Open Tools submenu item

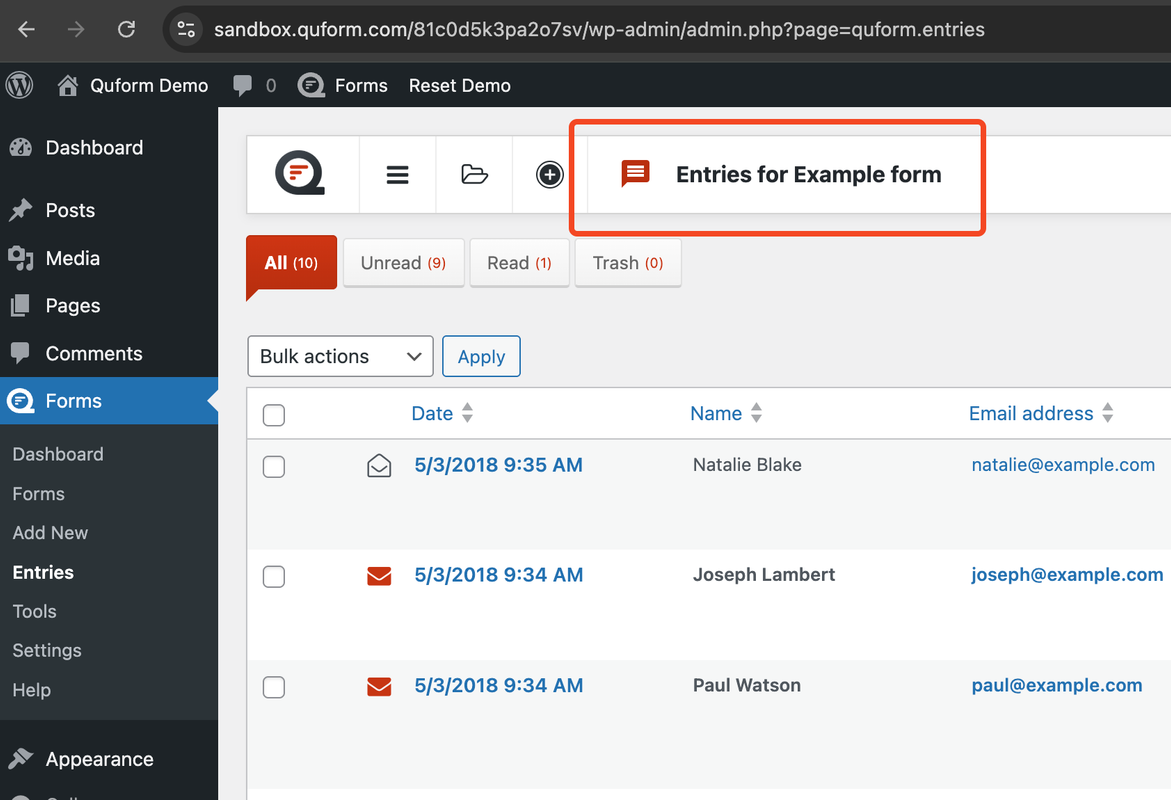[x=34, y=611]
